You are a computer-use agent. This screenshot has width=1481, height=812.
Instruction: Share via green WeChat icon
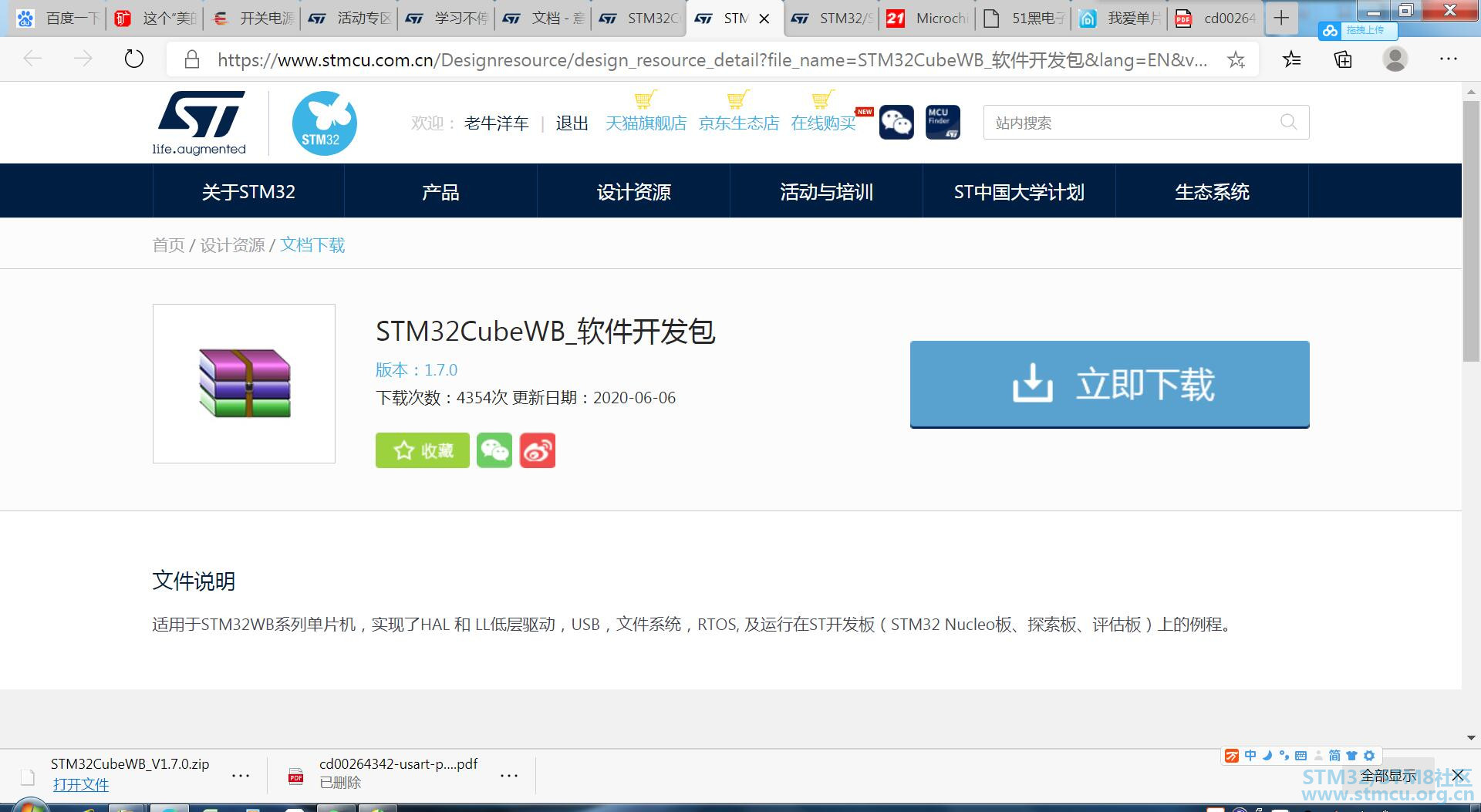(494, 450)
